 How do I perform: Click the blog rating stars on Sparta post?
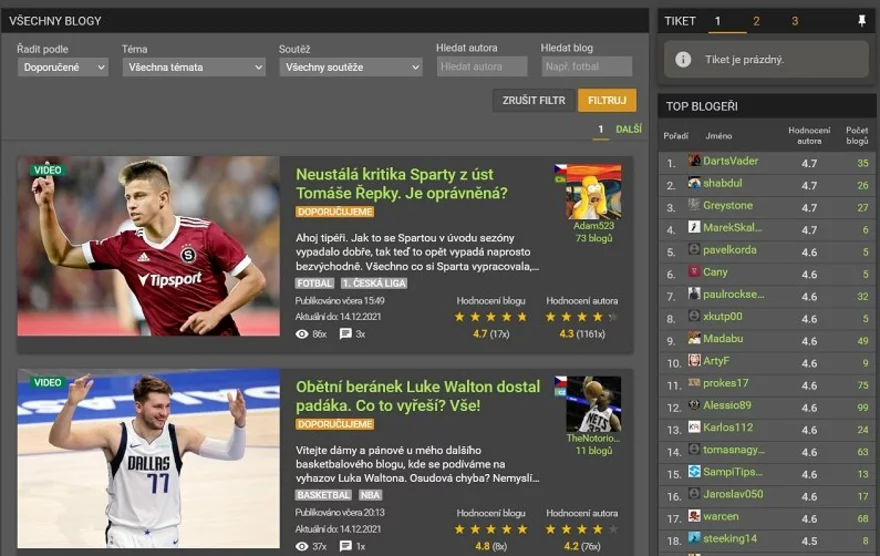(491, 317)
